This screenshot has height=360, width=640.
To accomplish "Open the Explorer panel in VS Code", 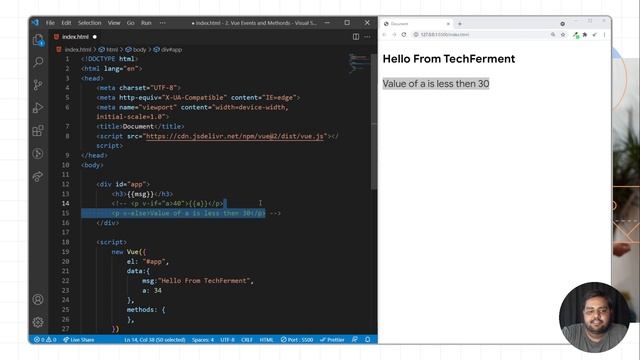I will pyautogui.click(x=38, y=40).
